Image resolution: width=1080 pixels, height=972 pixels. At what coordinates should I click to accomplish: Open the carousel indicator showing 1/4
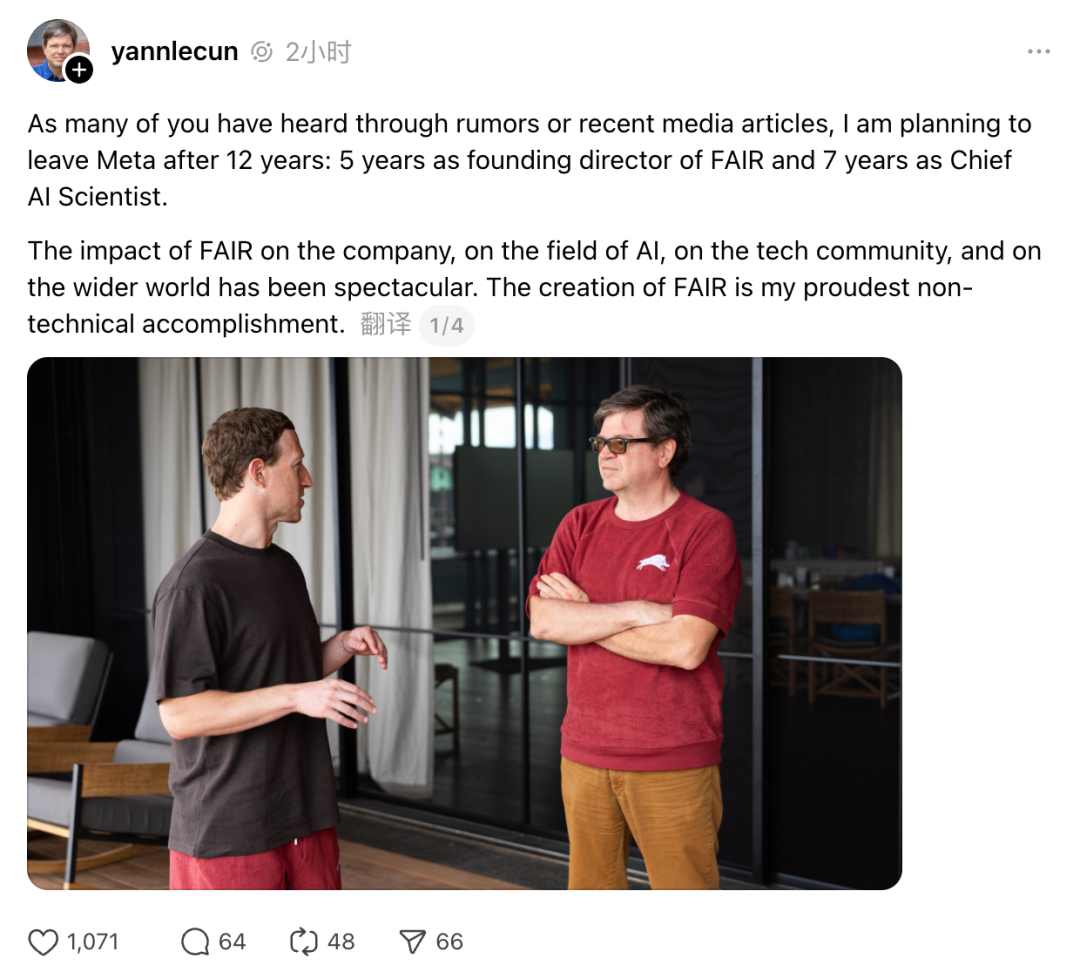pos(448,324)
